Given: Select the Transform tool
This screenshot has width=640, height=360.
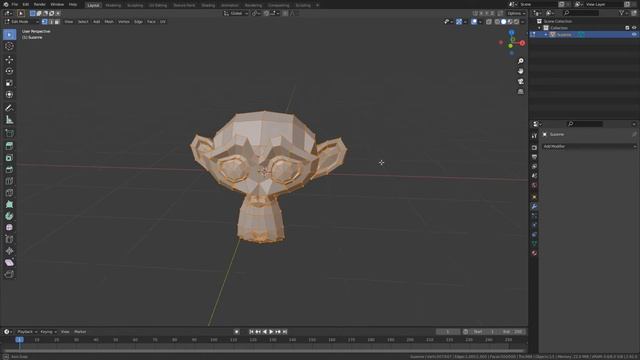Looking at the screenshot, I should [9, 94].
